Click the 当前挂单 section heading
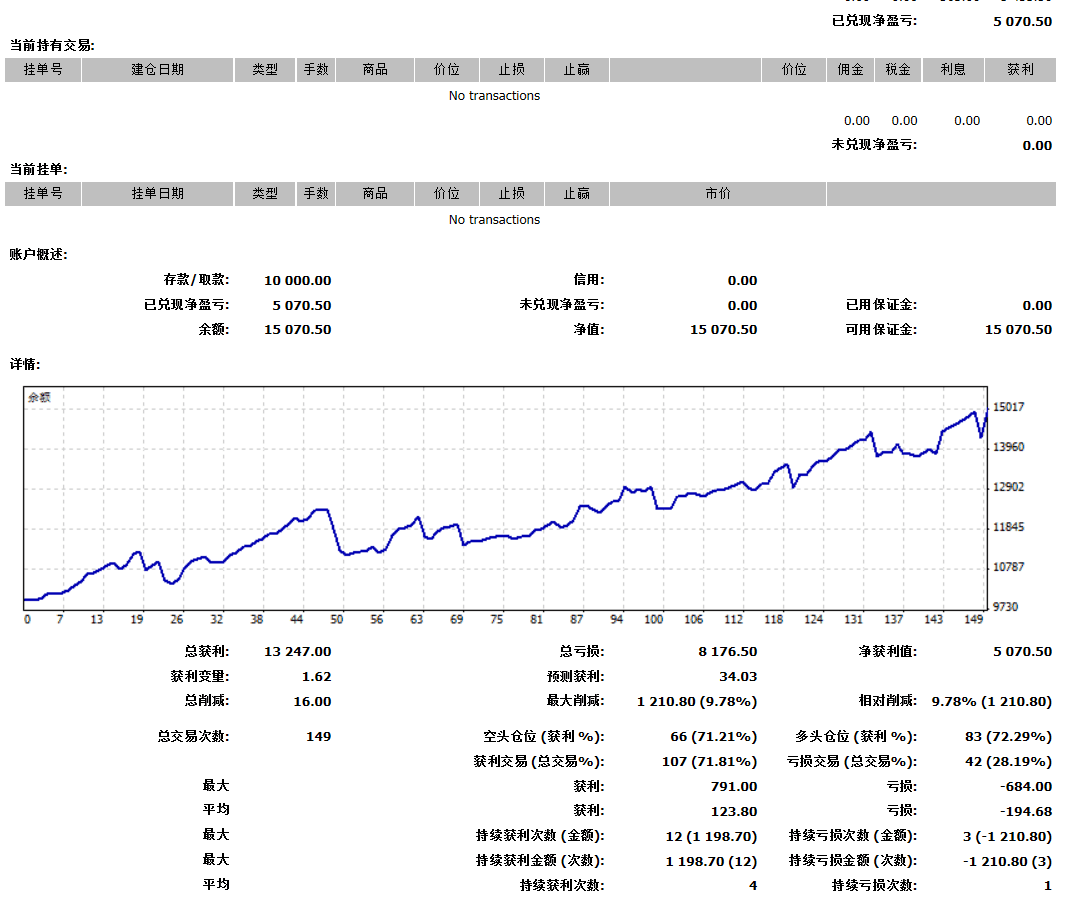Viewport: 1067px width, 911px height. pyautogui.click(x=38, y=169)
